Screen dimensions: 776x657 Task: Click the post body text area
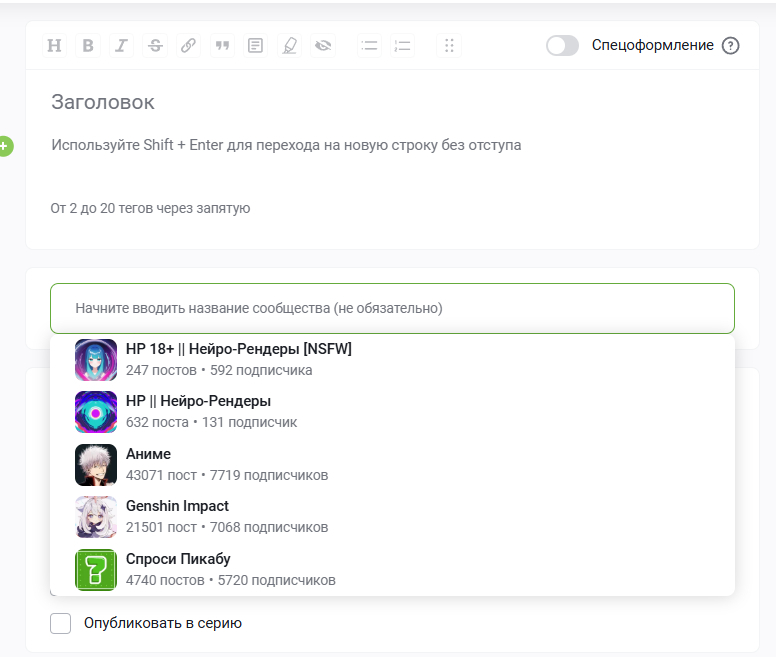coord(392,145)
